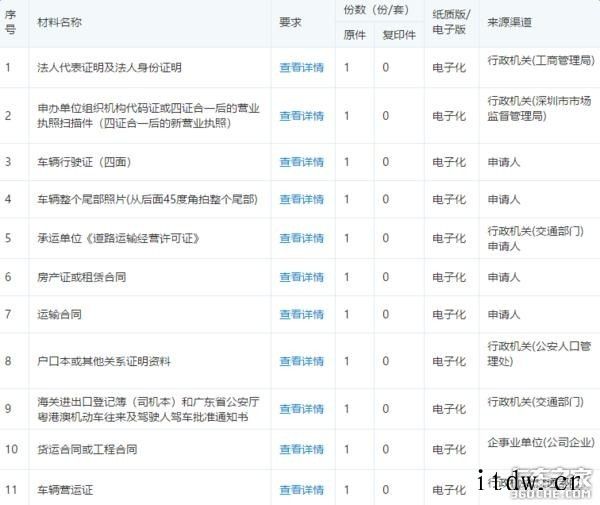Click the 要求 column header
This screenshot has height=505, width=600.
(x=290, y=22)
